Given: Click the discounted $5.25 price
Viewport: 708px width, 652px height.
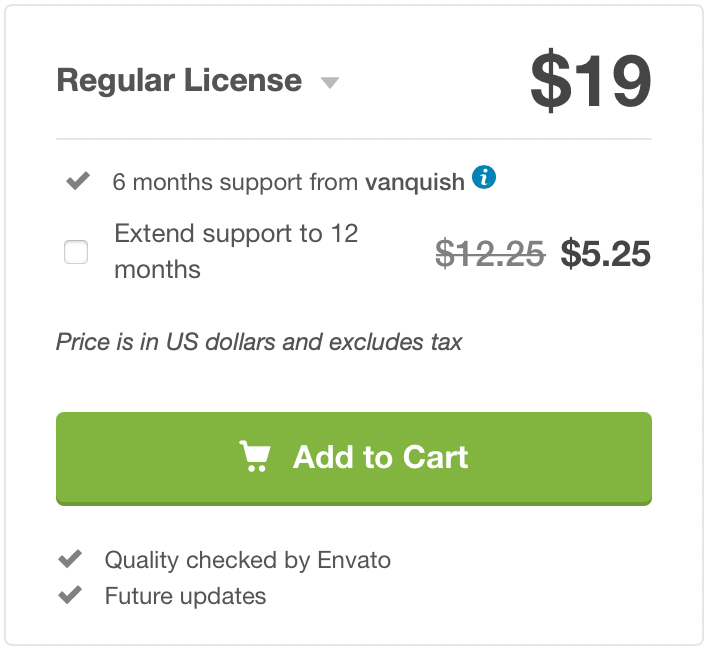Looking at the screenshot, I should tap(606, 254).
